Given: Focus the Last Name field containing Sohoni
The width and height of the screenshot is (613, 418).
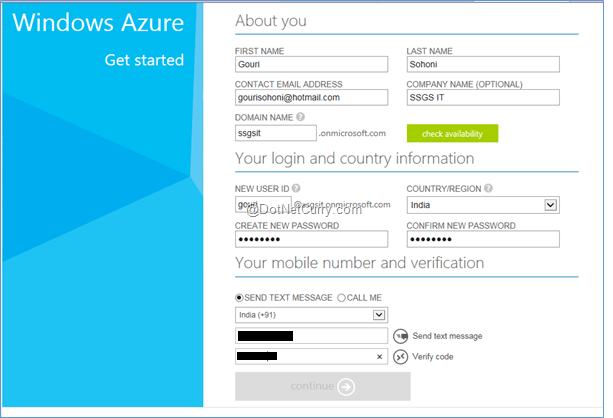Looking at the screenshot, I should click(482, 65).
